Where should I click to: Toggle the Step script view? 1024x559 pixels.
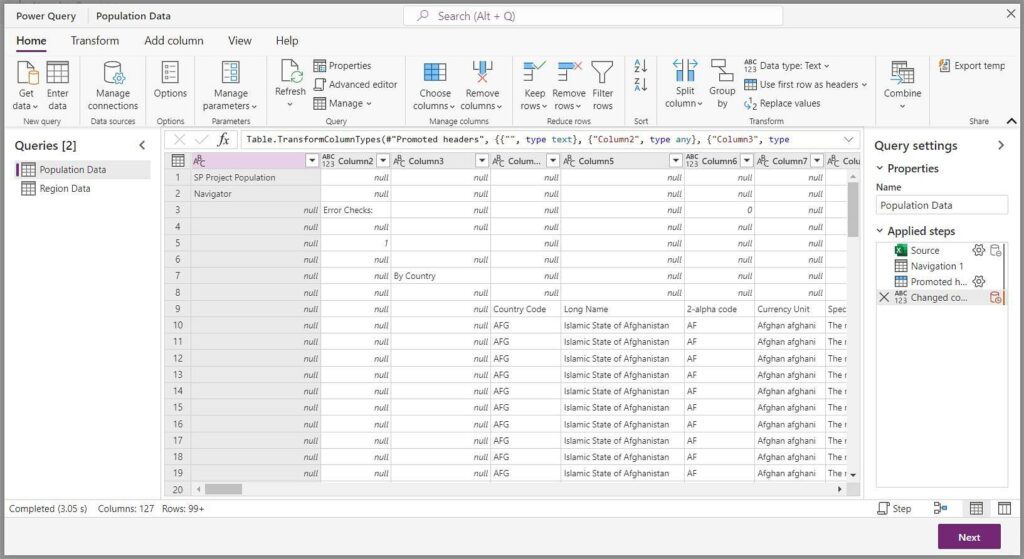tap(894, 509)
